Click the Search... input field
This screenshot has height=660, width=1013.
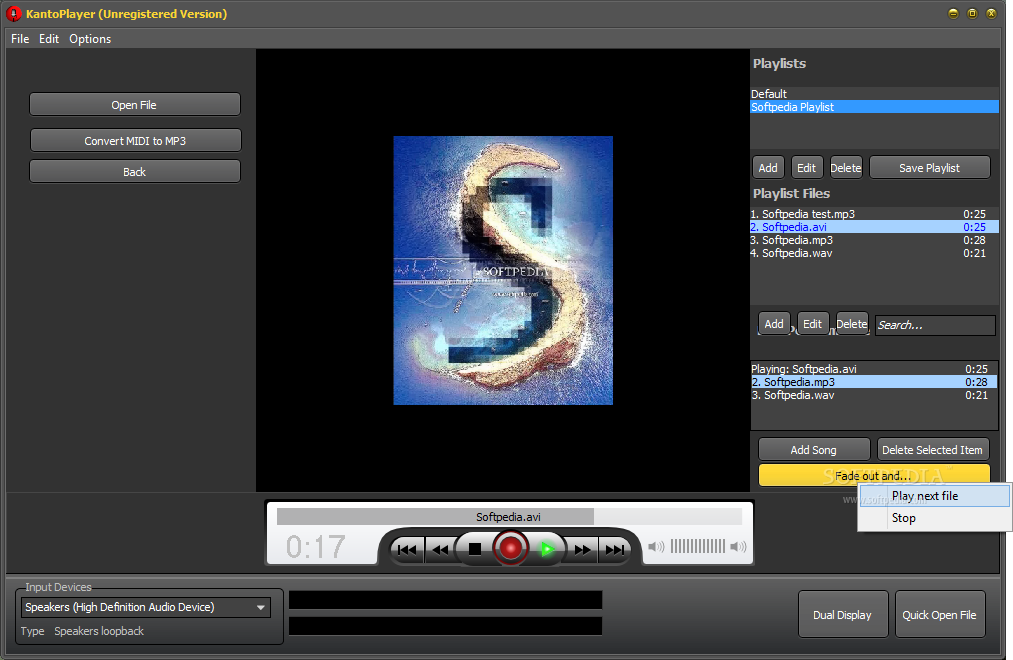click(935, 325)
